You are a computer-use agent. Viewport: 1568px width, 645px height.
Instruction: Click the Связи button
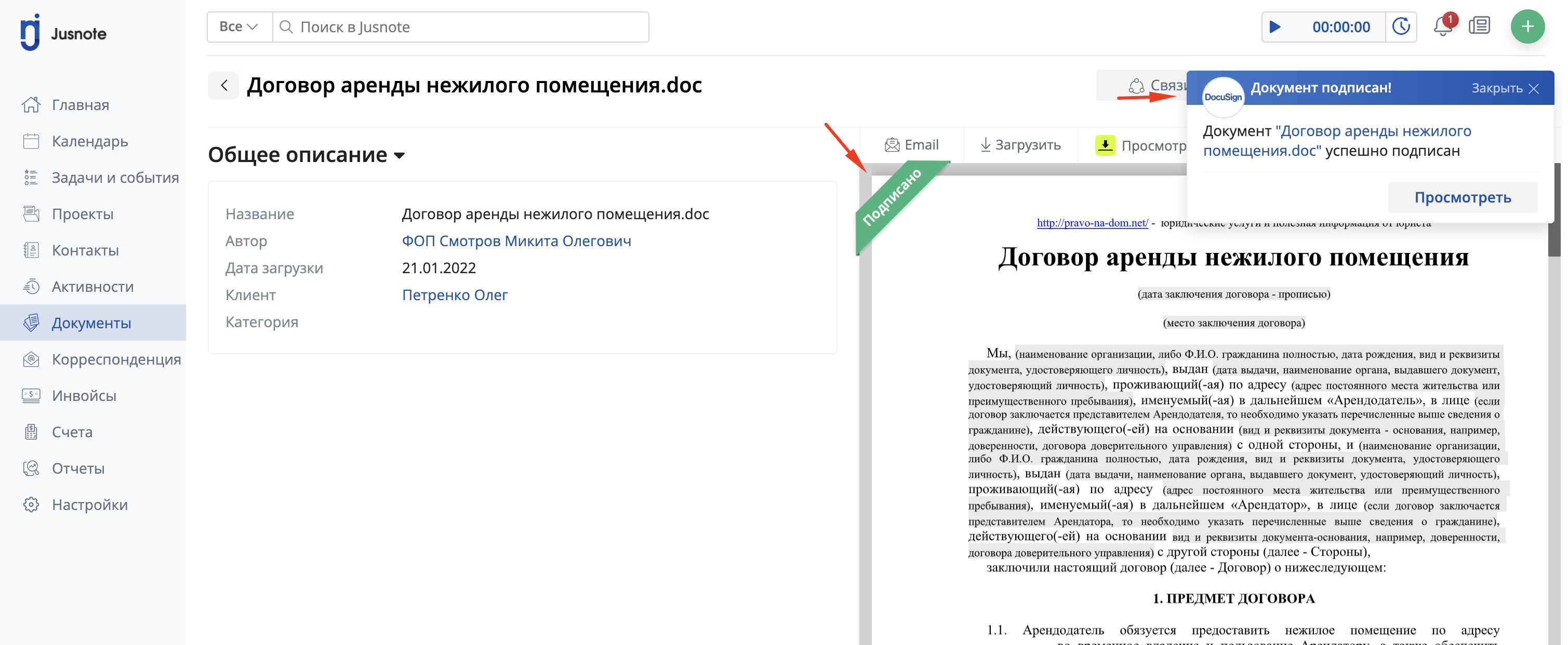point(1143,86)
